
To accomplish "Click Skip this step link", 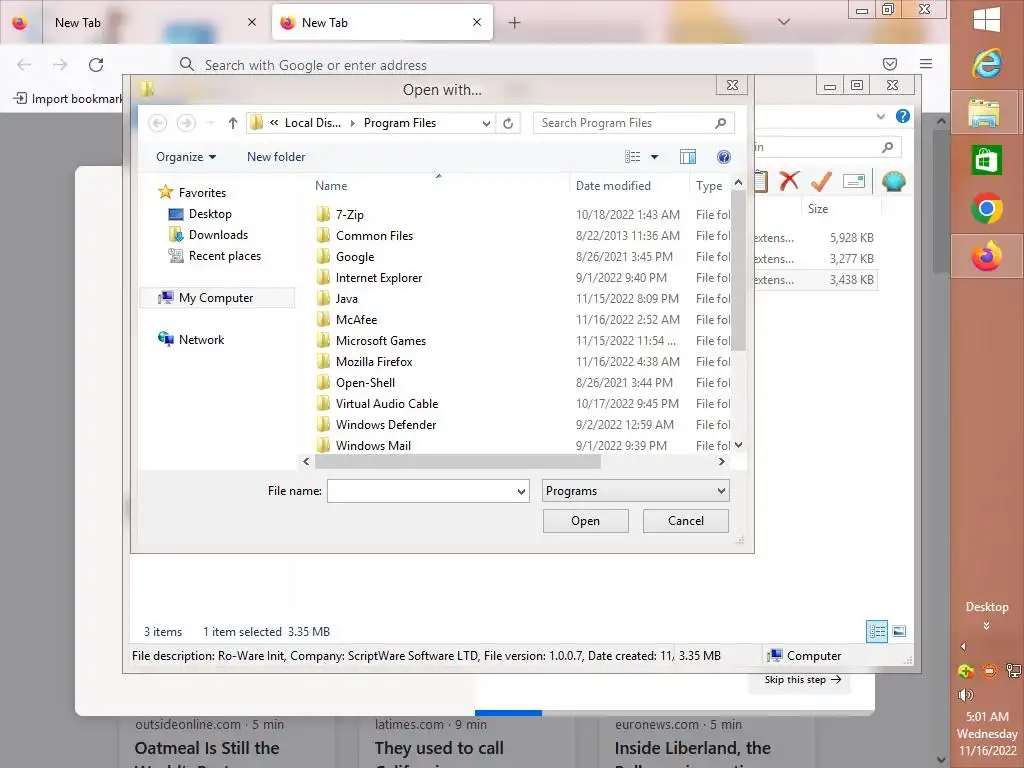I will pos(803,680).
